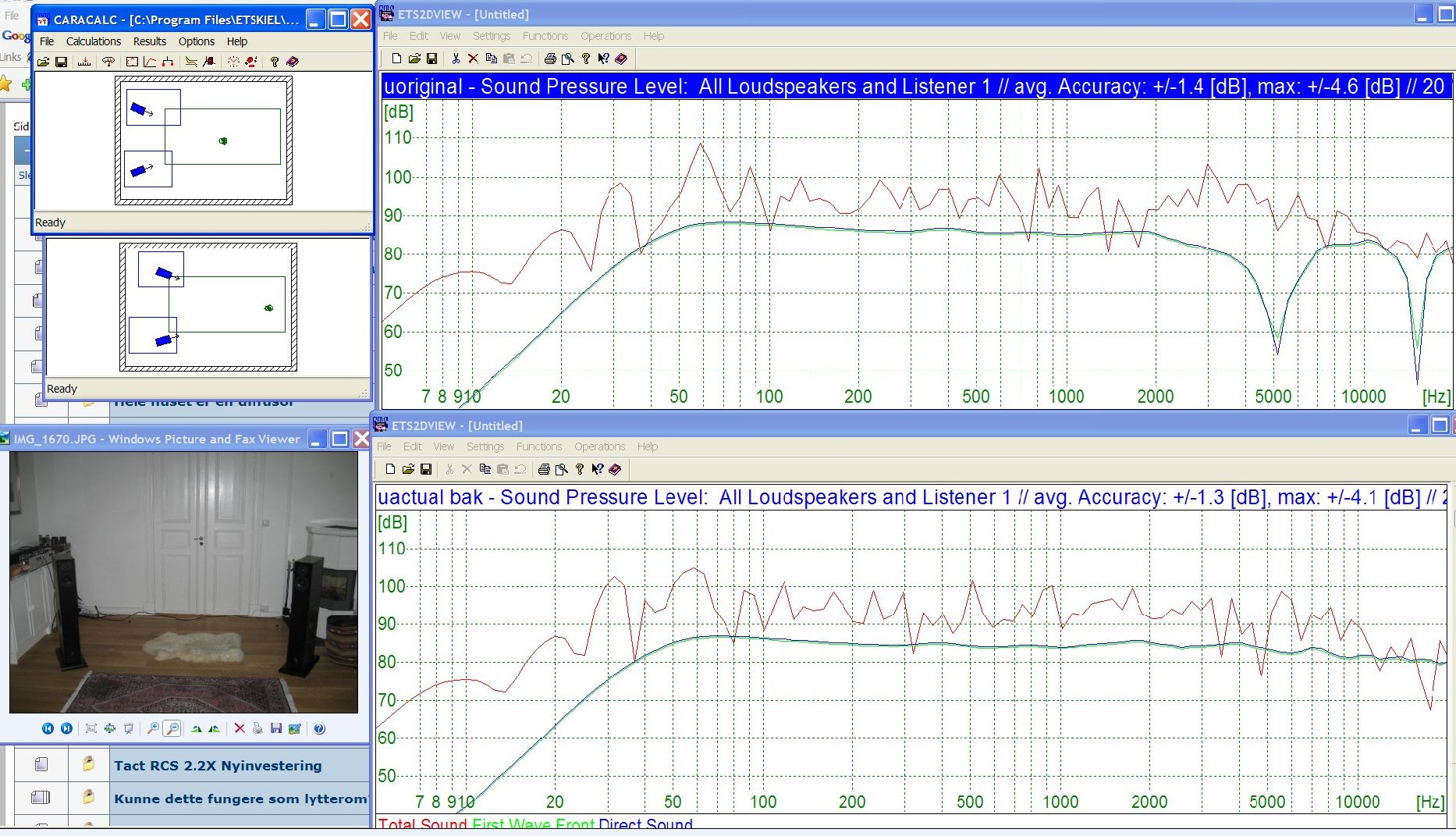Copy icon in bottom ETS2DVIEW toolbar
Image resolution: width=1456 pixels, height=836 pixels.
click(485, 469)
